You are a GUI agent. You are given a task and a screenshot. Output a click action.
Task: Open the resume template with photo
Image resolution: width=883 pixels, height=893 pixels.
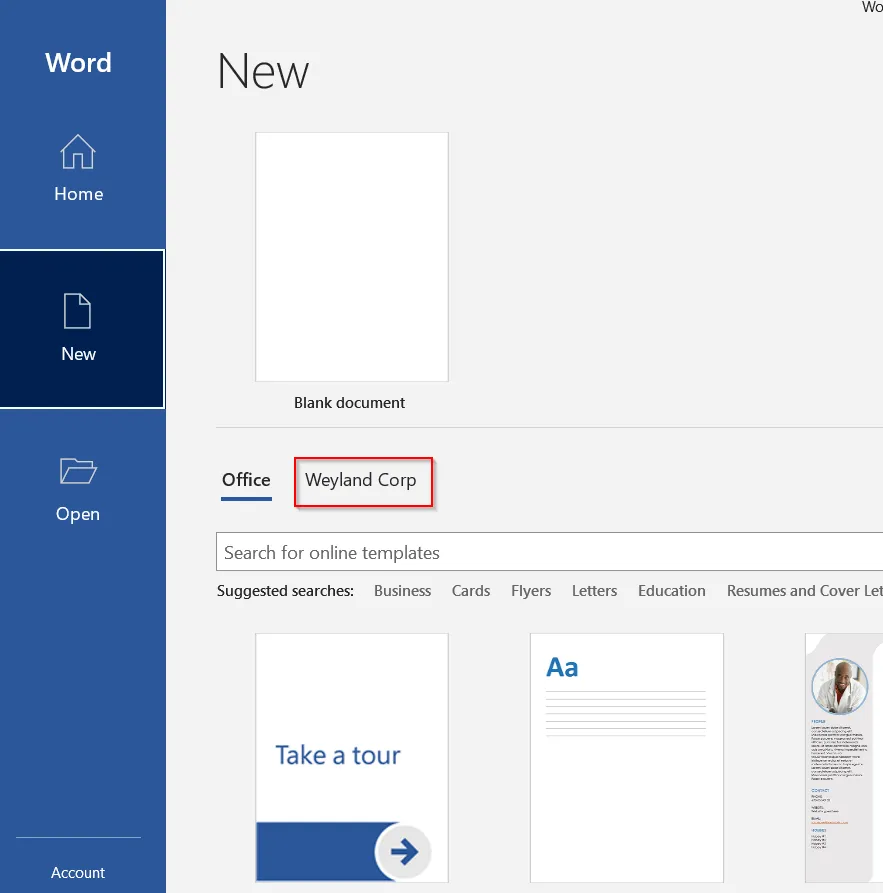pos(844,757)
